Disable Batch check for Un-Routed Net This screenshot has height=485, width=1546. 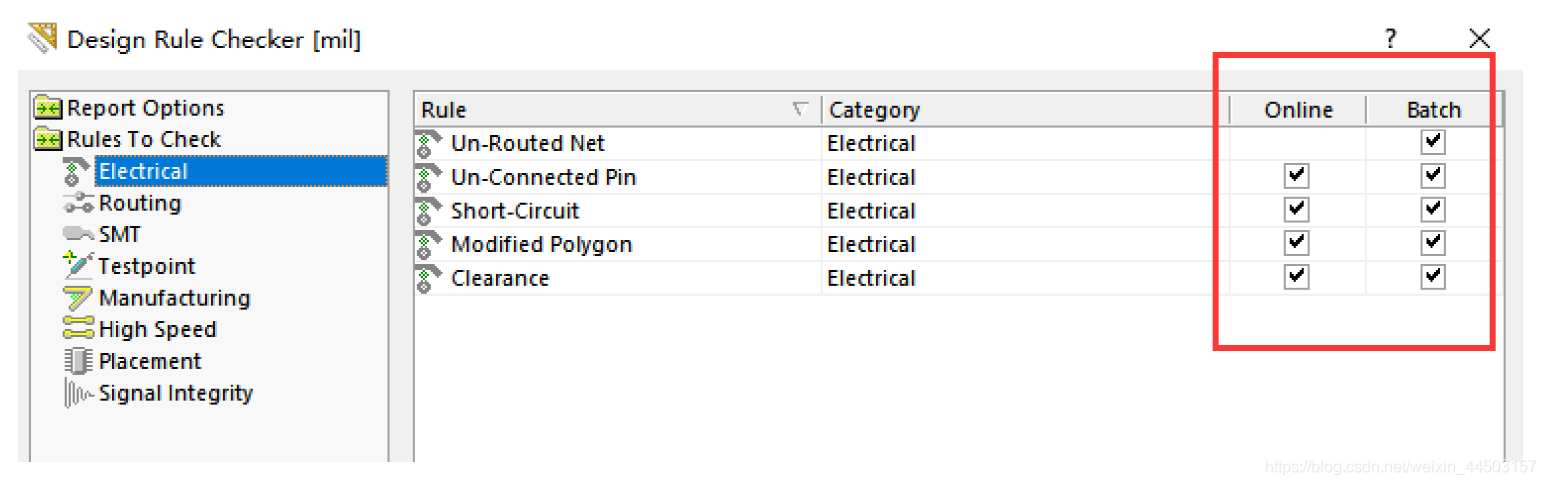1433,143
